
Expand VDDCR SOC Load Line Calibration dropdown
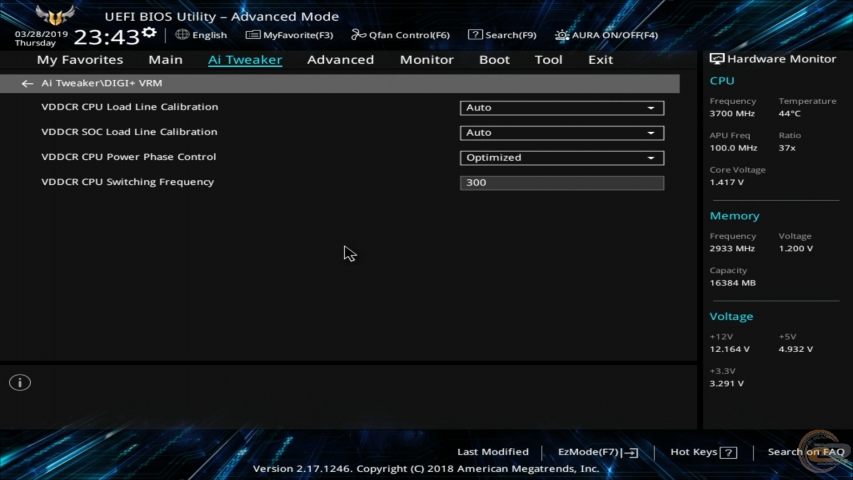point(561,133)
